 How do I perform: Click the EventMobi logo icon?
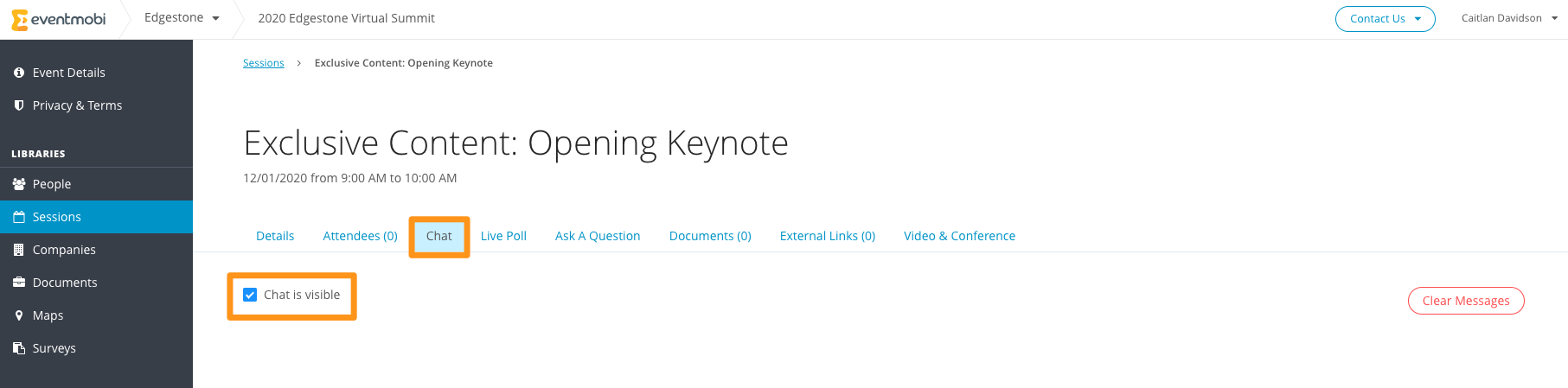pos(19,19)
